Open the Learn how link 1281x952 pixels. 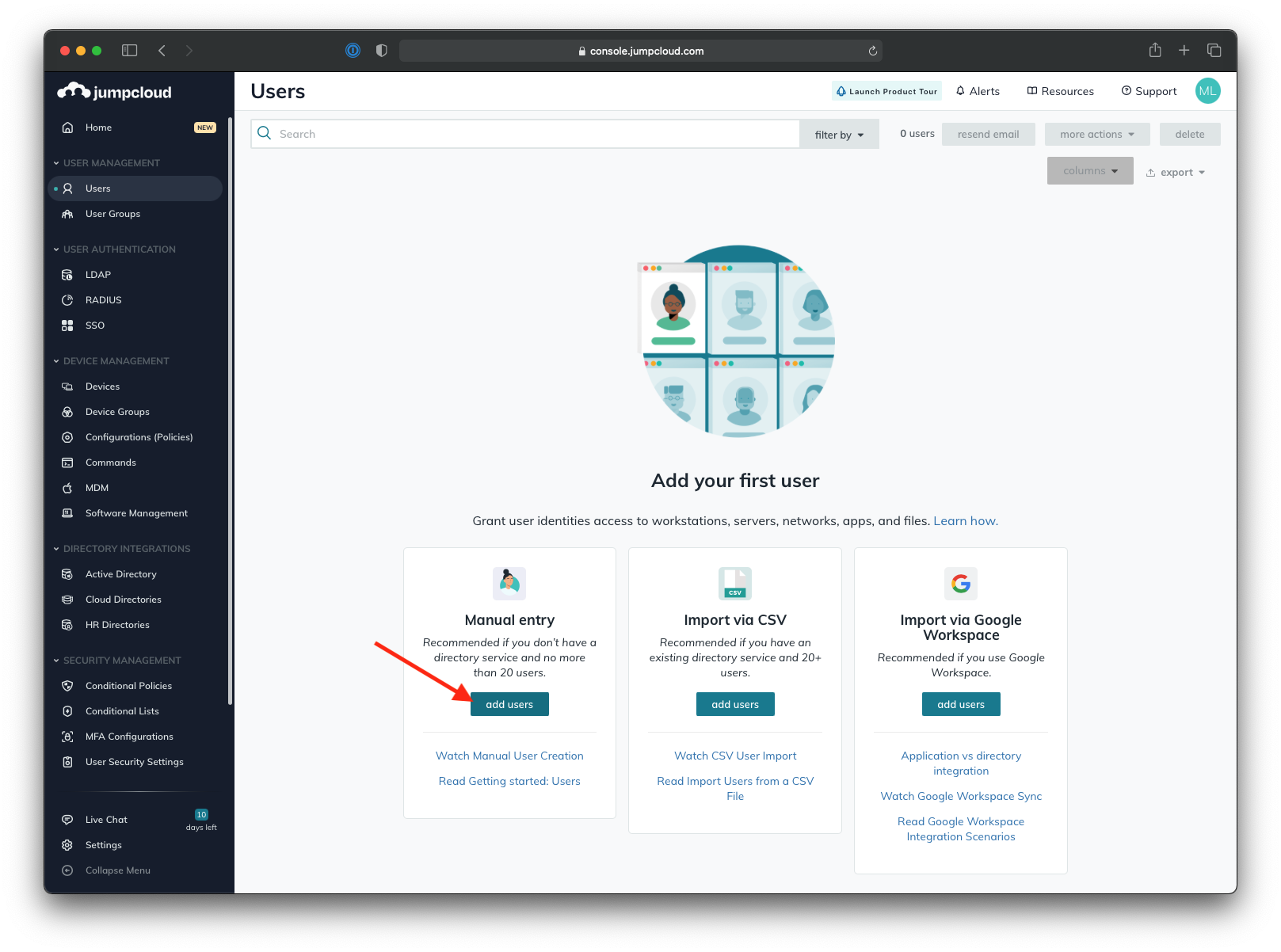[x=966, y=521]
